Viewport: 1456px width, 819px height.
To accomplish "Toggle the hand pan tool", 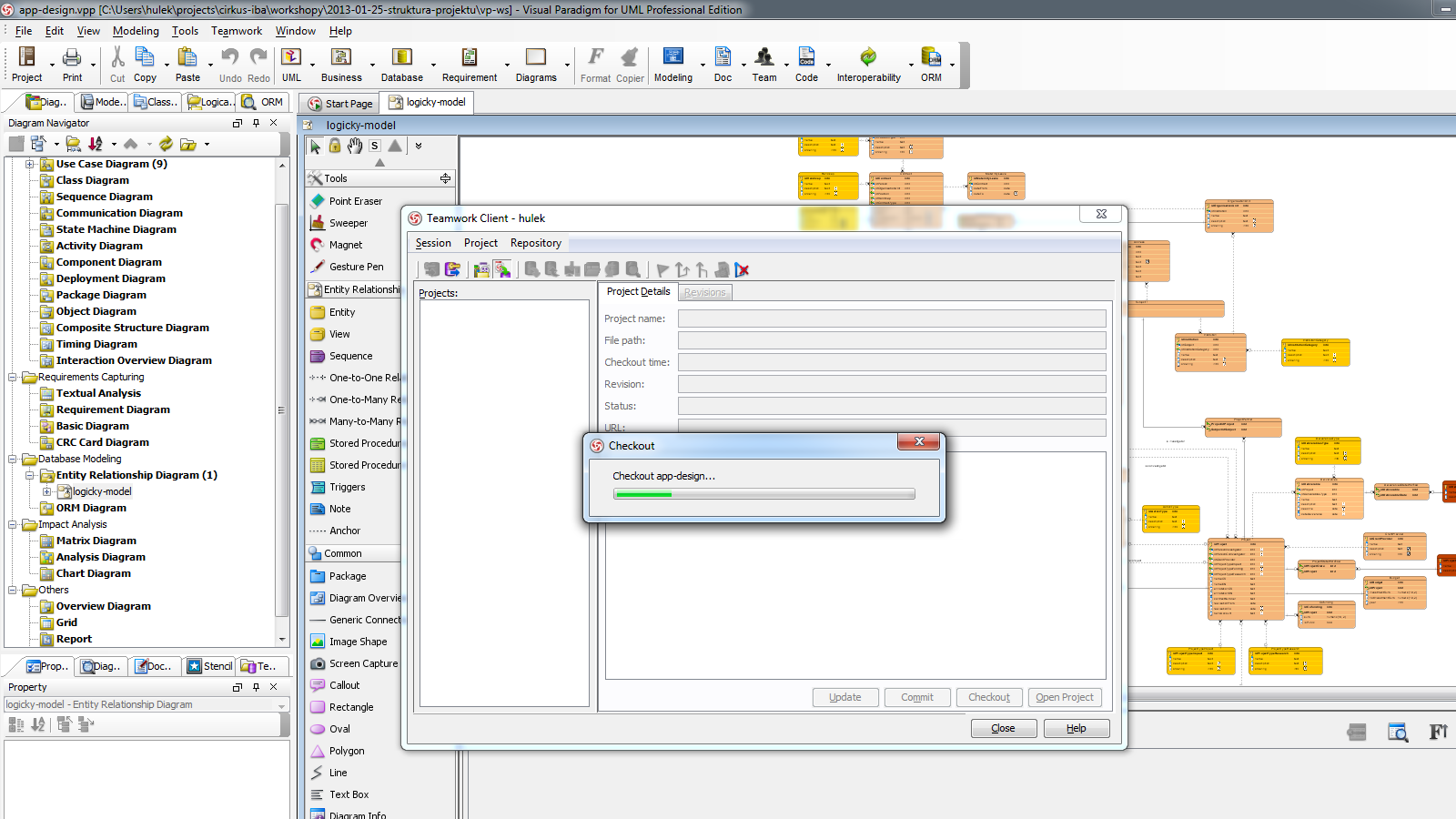I will coord(355,146).
